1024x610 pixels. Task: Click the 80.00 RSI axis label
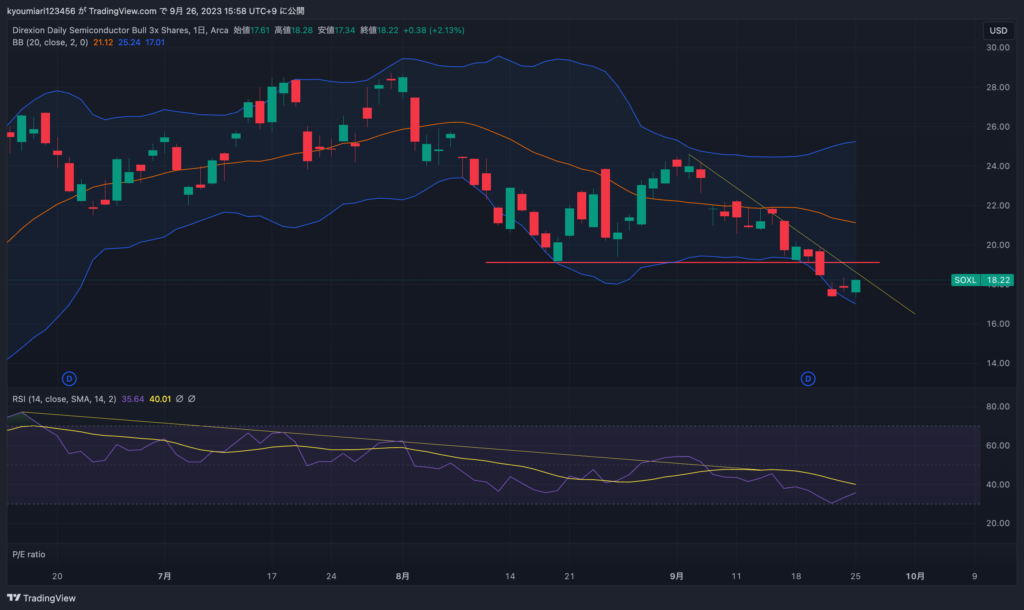click(x=998, y=406)
